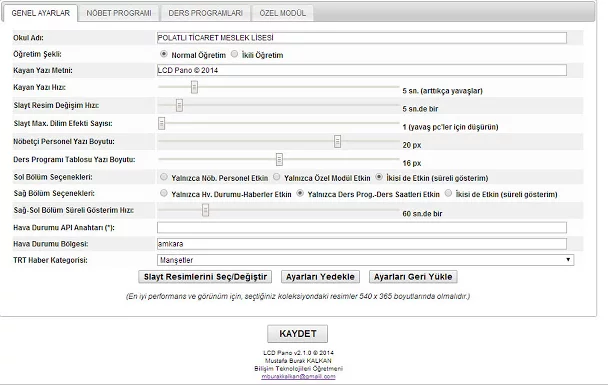Click the Ders Programı Tablosu Yazı Boyutu slider handle
608x385 pixels.
[279, 159]
